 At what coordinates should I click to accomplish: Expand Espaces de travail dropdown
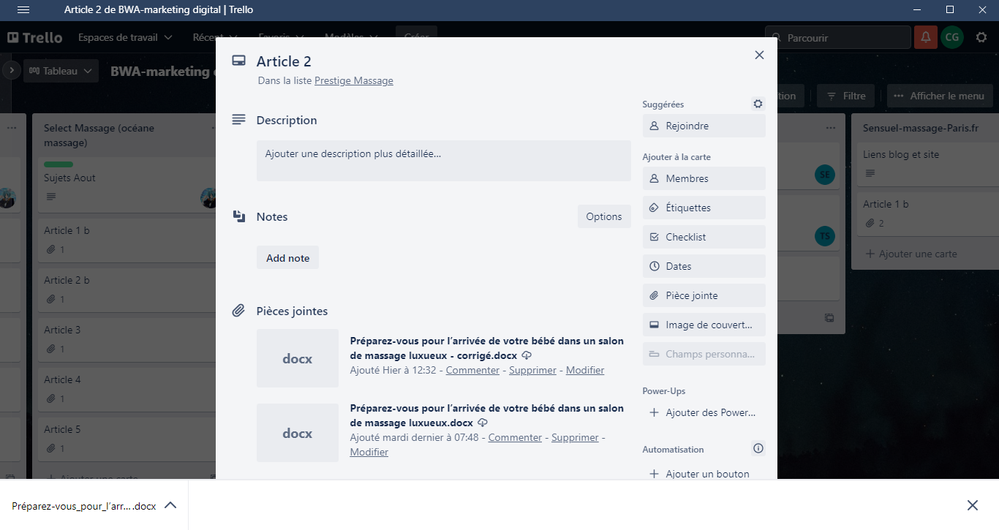click(x=125, y=38)
